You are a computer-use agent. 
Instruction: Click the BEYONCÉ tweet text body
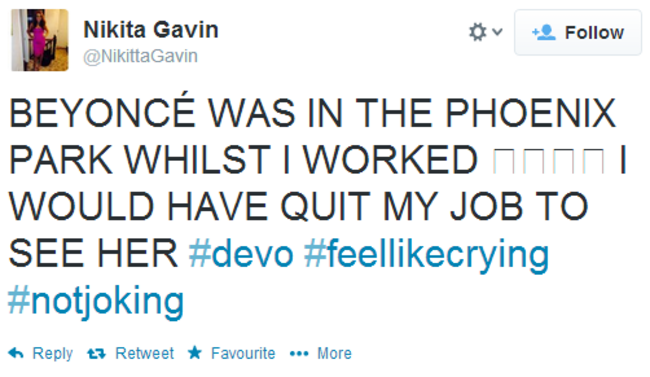pos(317,182)
